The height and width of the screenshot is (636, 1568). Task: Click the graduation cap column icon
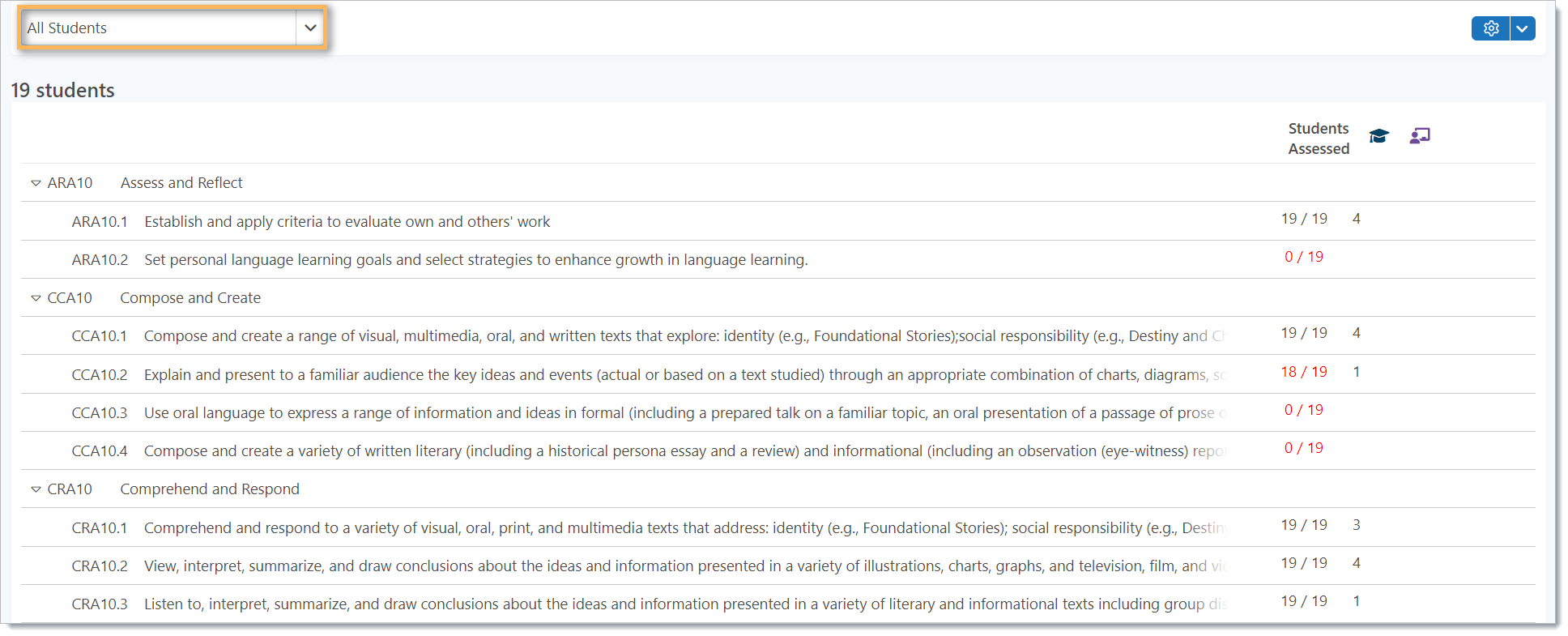click(x=1378, y=136)
